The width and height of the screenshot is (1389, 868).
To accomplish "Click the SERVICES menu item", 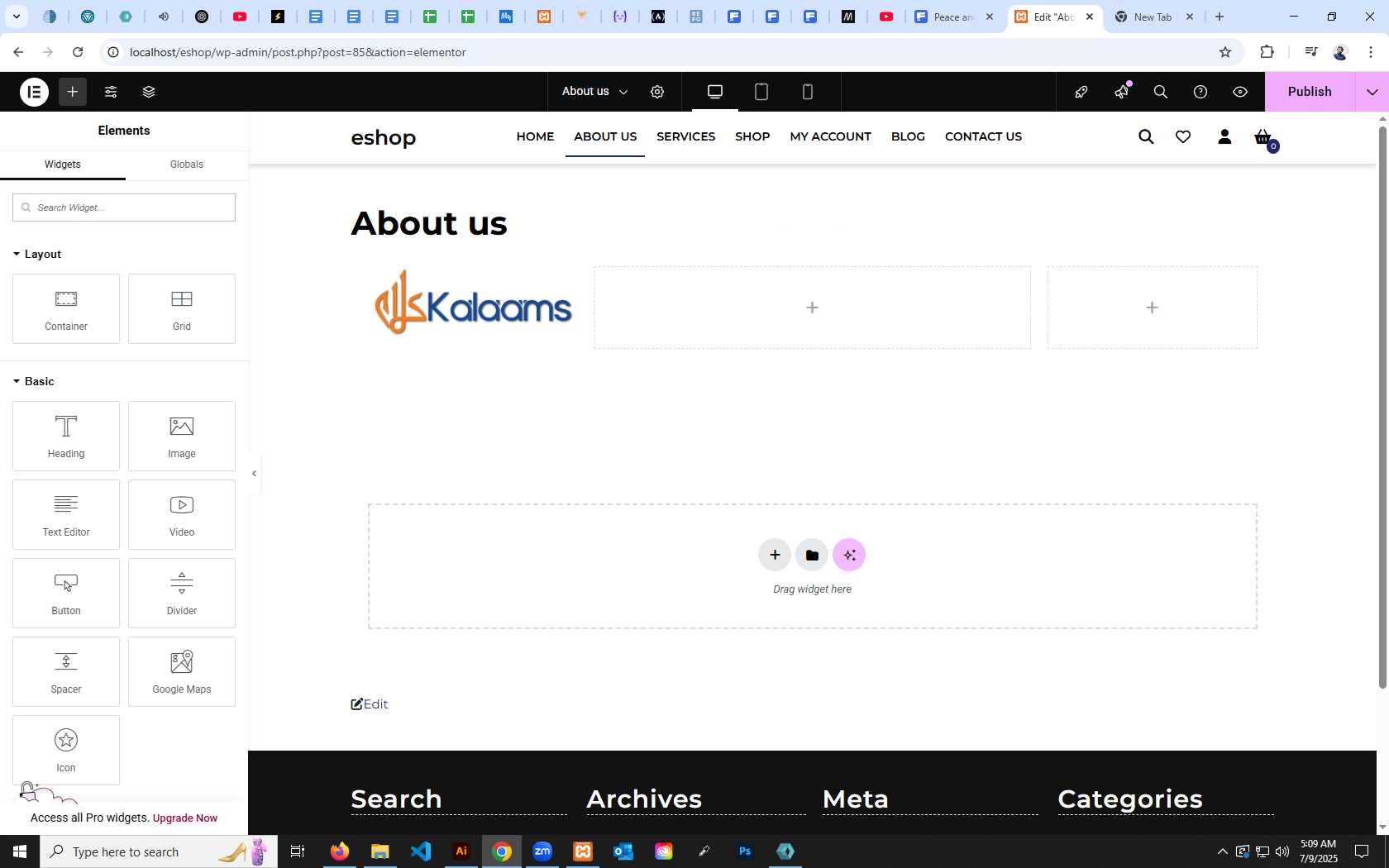I will tap(686, 136).
